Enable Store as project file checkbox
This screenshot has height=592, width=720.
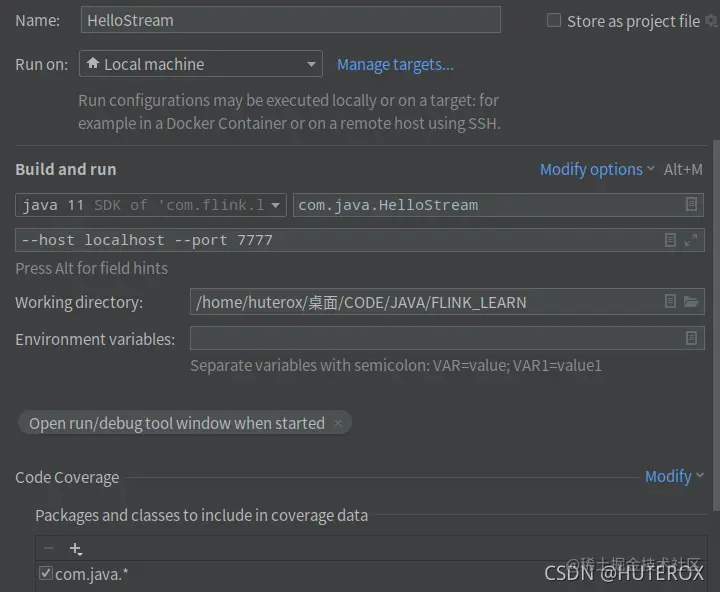pos(554,20)
